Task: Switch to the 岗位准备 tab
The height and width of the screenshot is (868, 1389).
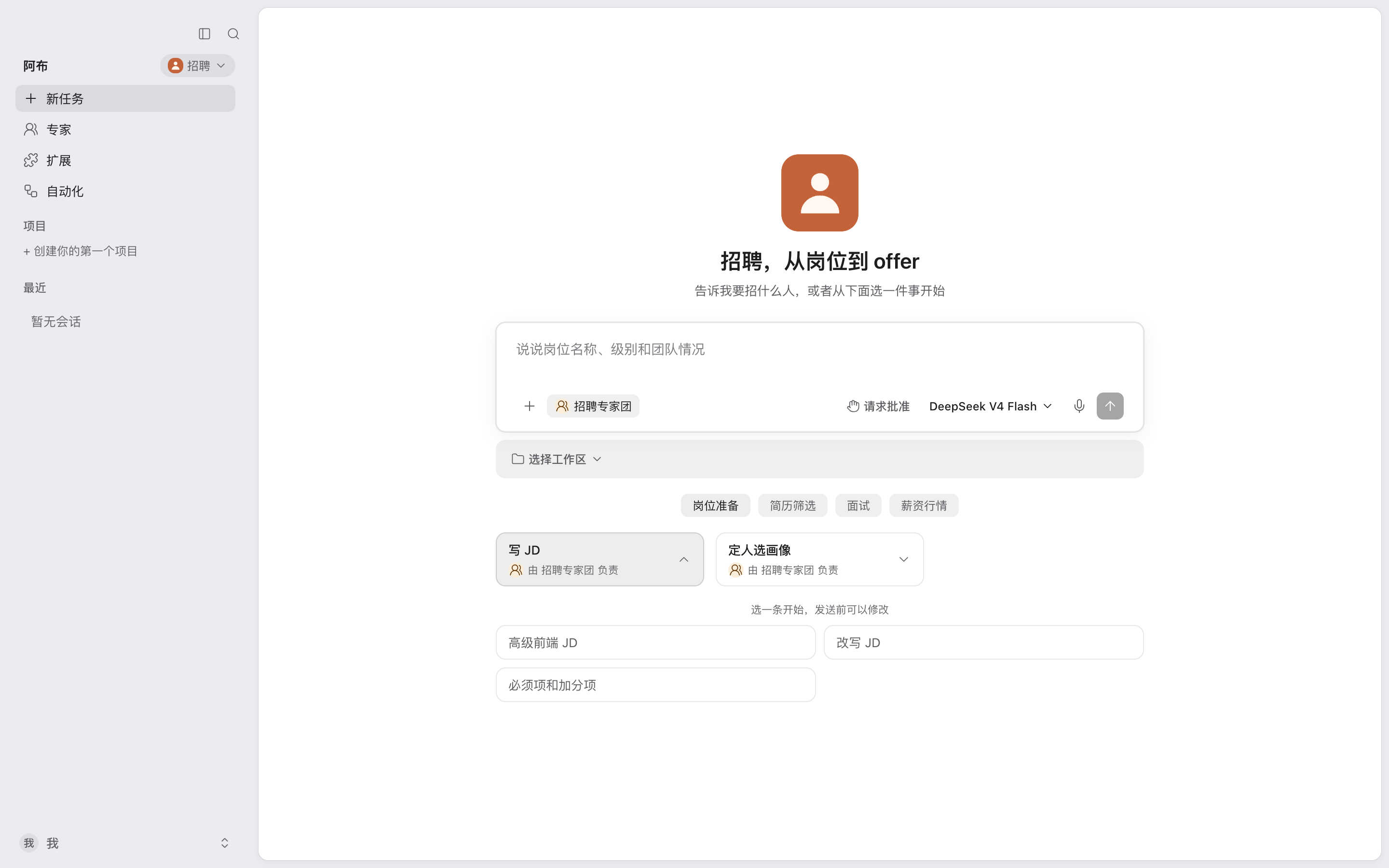Action: pos(715,506)
